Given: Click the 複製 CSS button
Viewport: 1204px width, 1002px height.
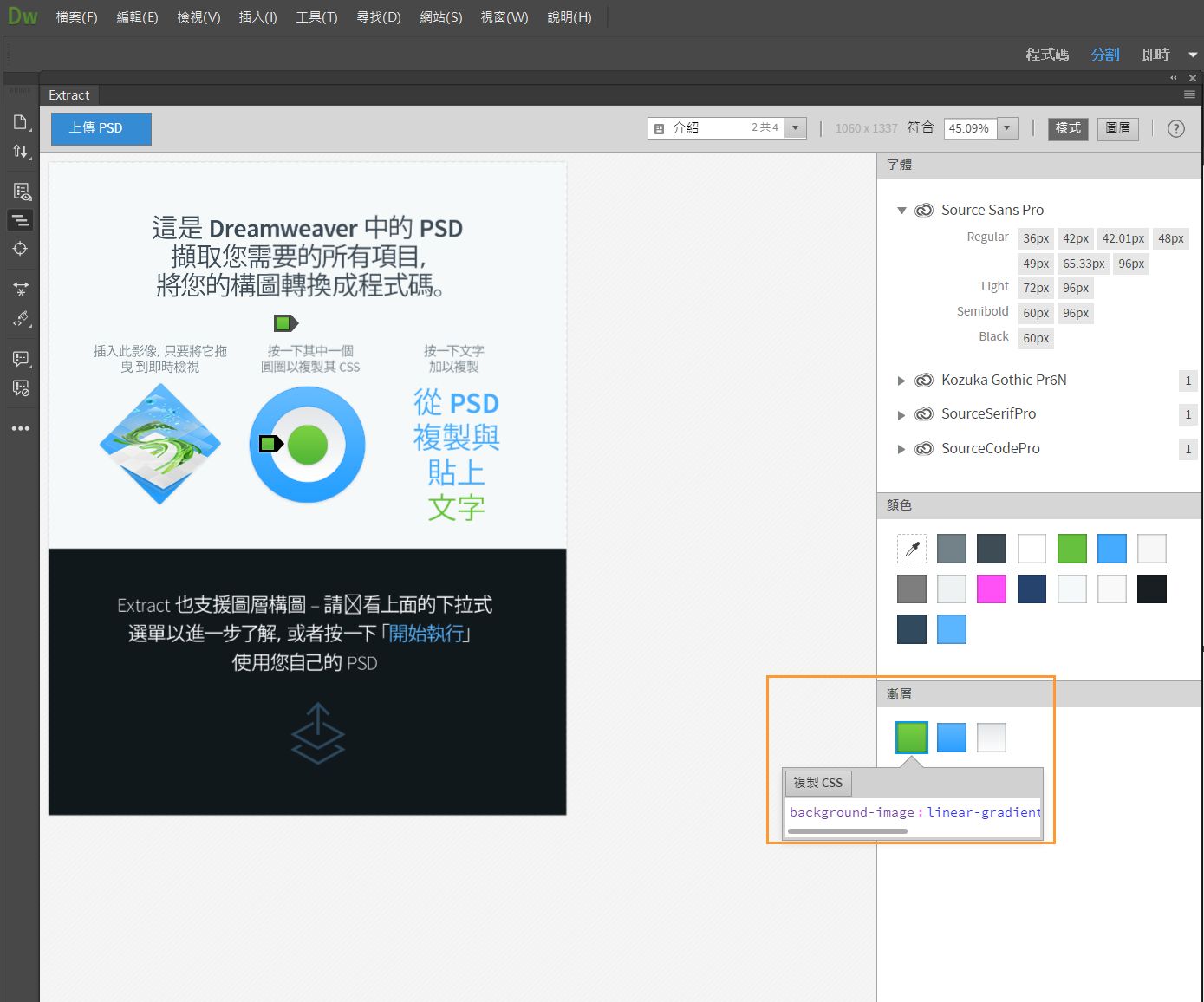Looking at the screenshot, I should tap(818, 783).
